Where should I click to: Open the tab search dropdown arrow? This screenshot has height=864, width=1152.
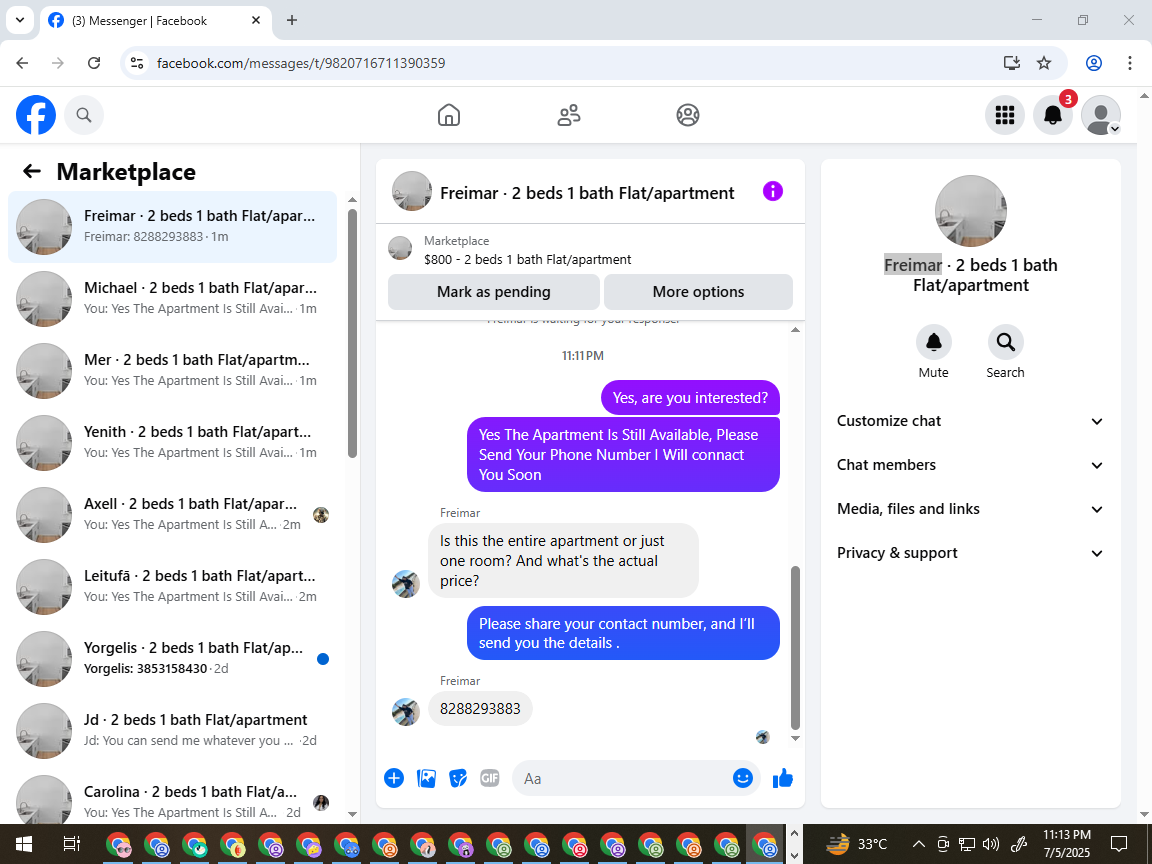[20, 21]
